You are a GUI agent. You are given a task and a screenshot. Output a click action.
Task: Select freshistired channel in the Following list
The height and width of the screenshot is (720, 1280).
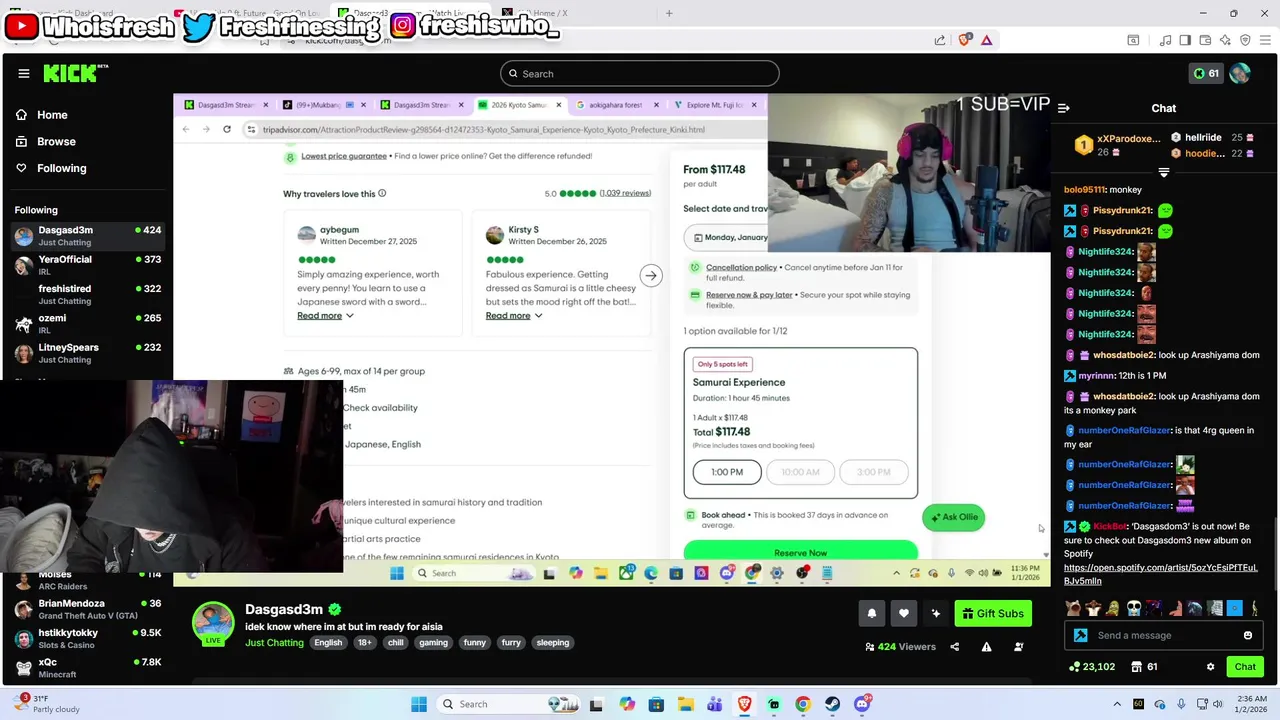[x=87, y=294]
